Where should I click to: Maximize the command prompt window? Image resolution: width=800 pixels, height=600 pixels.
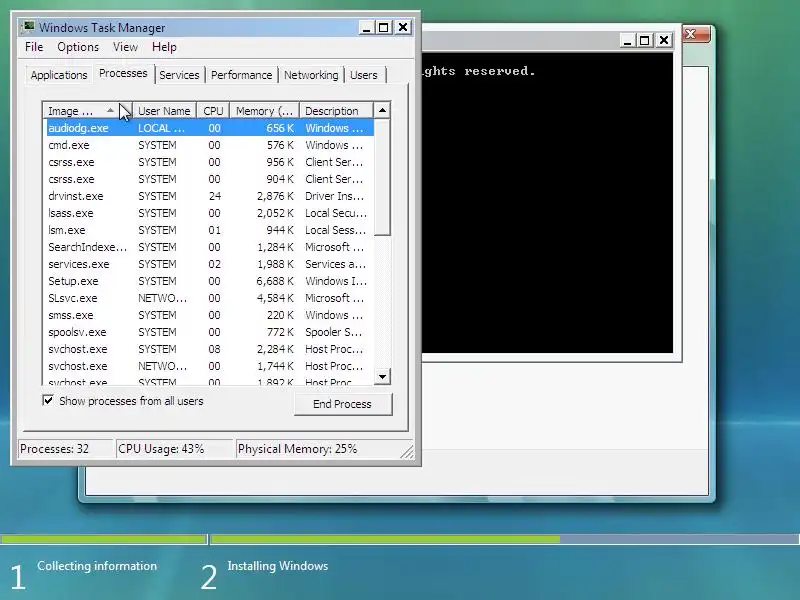(645, 40)
